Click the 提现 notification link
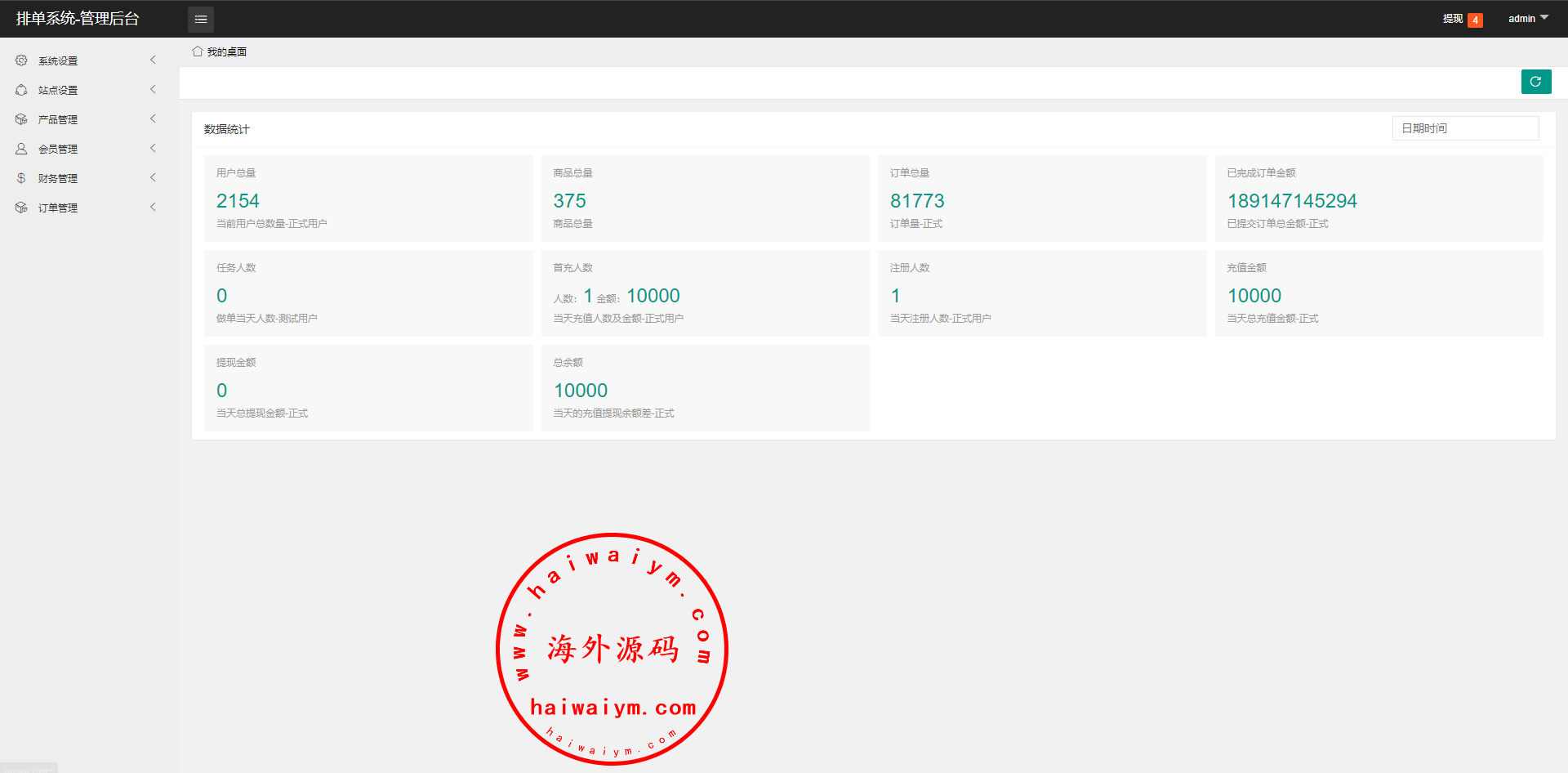 pyautogui.click(x=1452, y=19)
